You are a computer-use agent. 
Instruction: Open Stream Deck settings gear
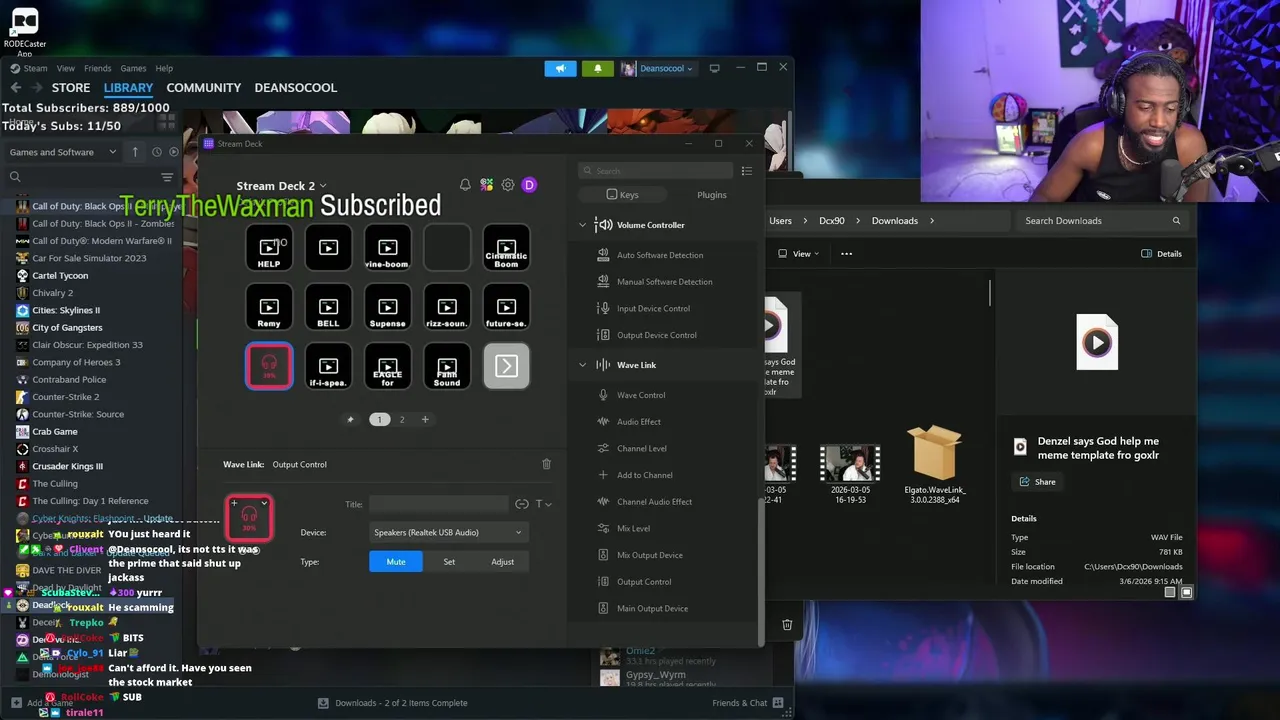pyautogui.click(x=508, y=185)
